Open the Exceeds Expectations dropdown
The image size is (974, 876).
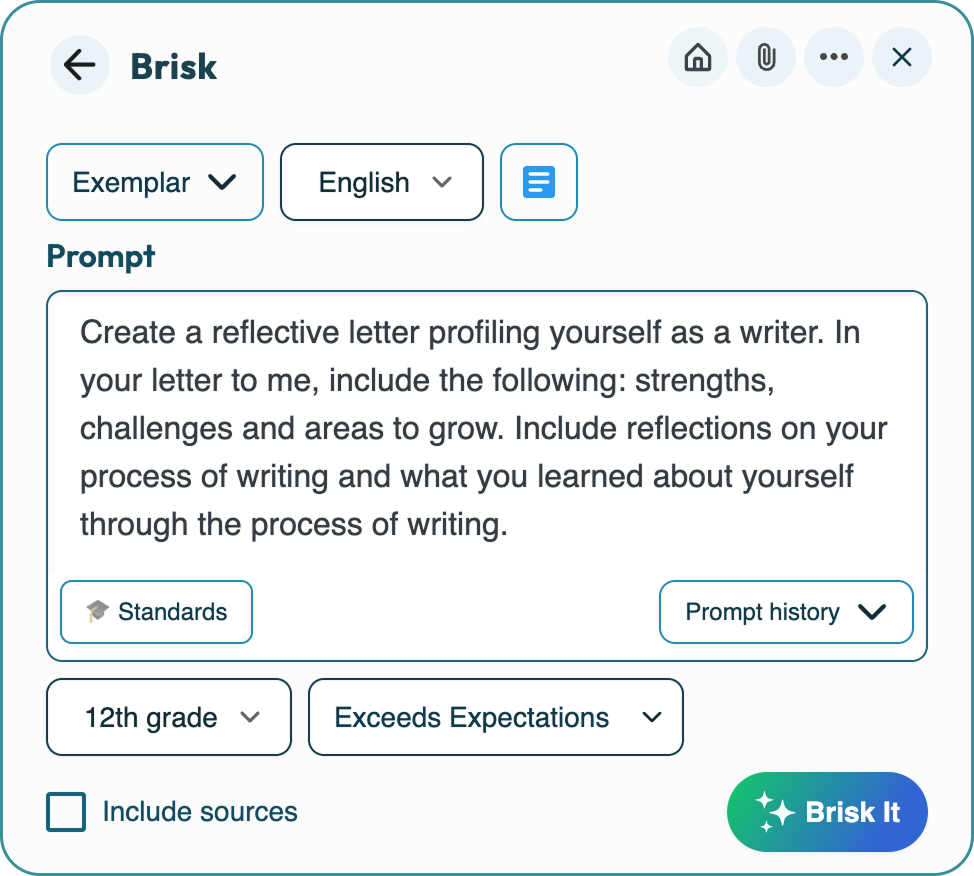[x=496, y=717]
